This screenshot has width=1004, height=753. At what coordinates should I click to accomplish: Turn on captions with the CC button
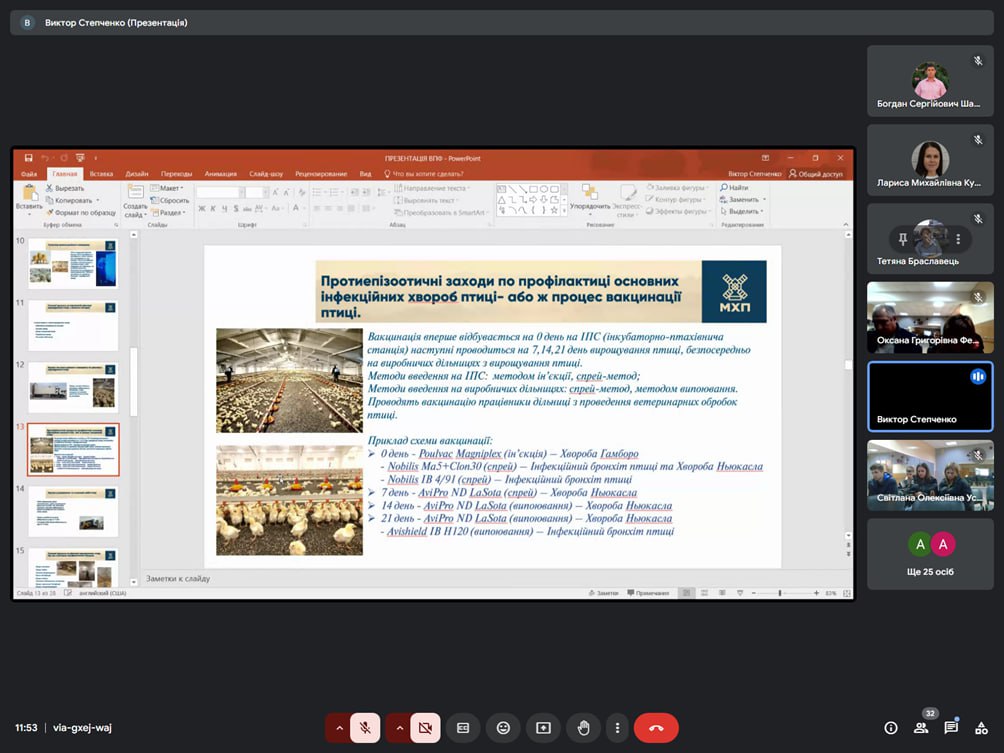click(x=463, y=728)
